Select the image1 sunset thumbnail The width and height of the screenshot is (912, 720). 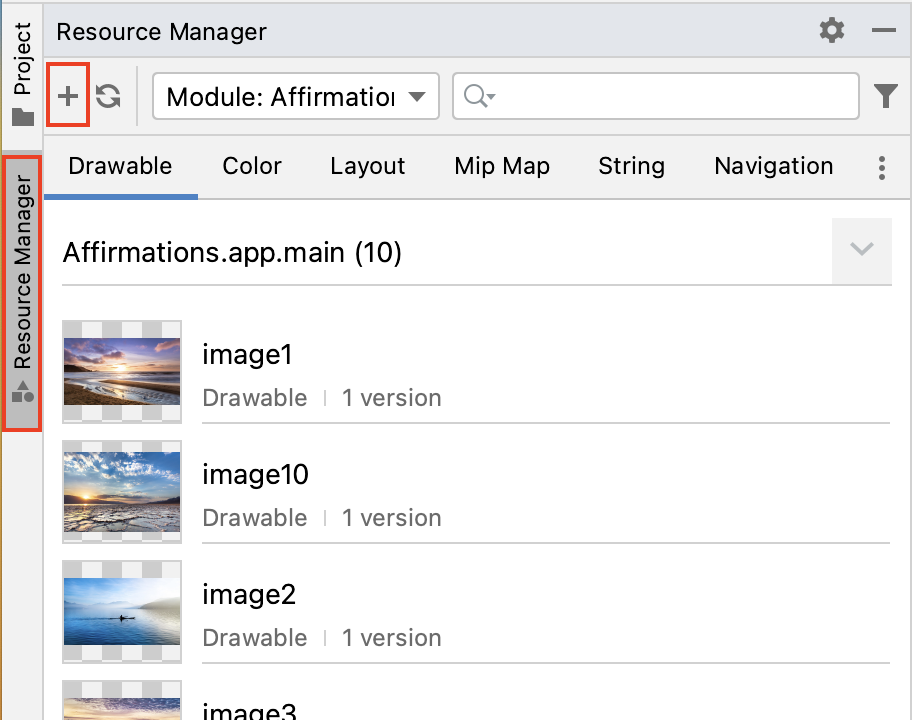point(122,372)
